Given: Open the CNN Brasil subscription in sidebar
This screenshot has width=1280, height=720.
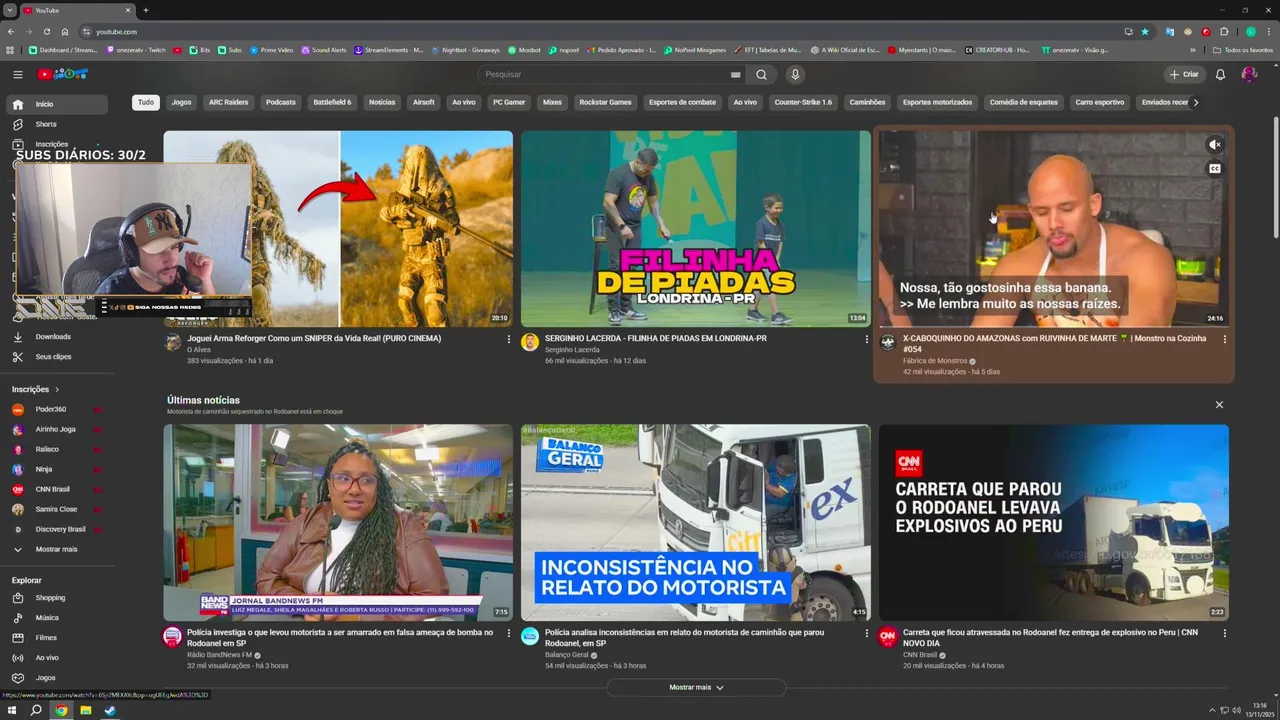Looking at the screenshot, I should tap(56, 489).
